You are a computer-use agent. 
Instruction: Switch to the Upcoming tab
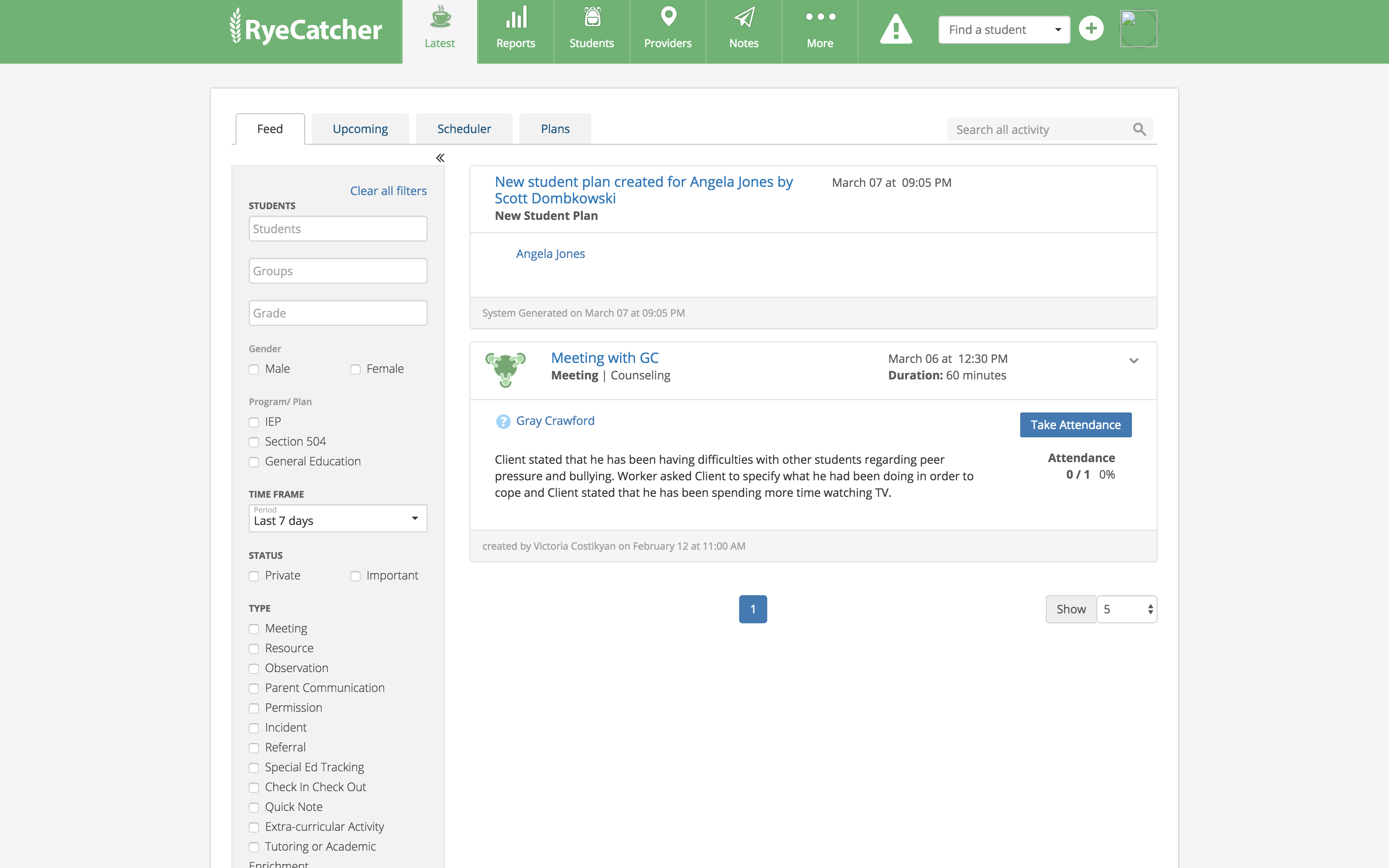point(360,129)
